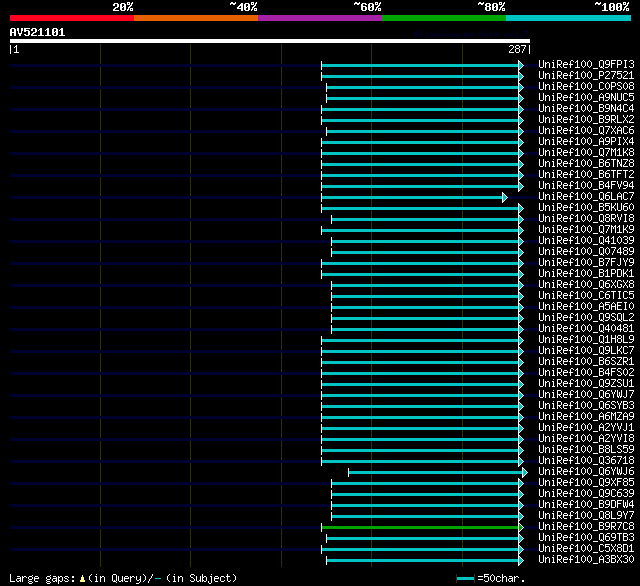Click the UniRef100_C5X8D1 label
The image size is (640, 586).
(x=586, y=549)
